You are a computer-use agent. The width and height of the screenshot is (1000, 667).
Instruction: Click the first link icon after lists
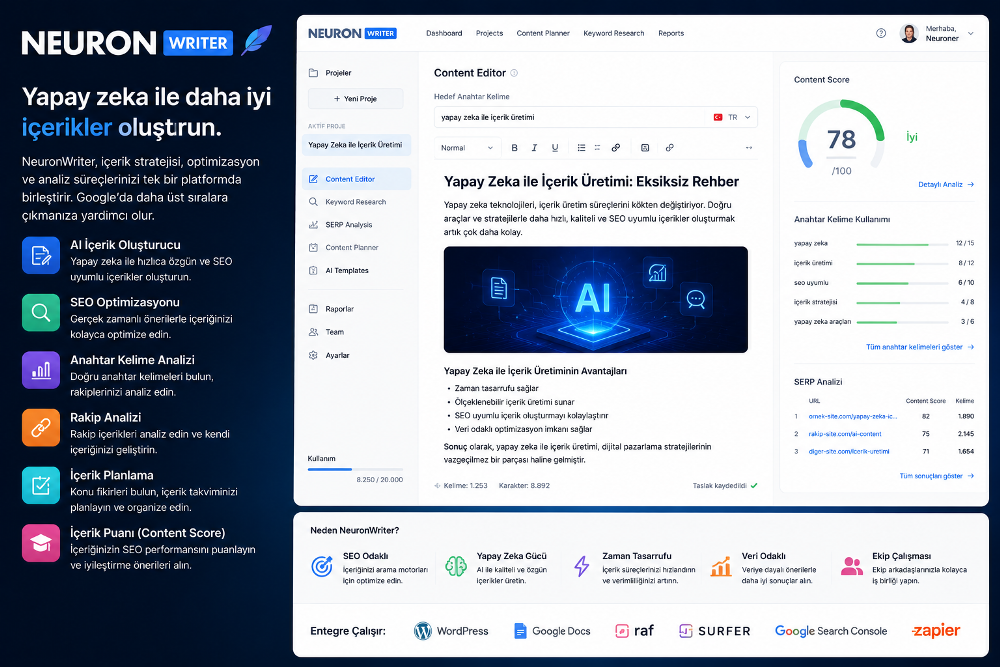click(x=615, y=147)
